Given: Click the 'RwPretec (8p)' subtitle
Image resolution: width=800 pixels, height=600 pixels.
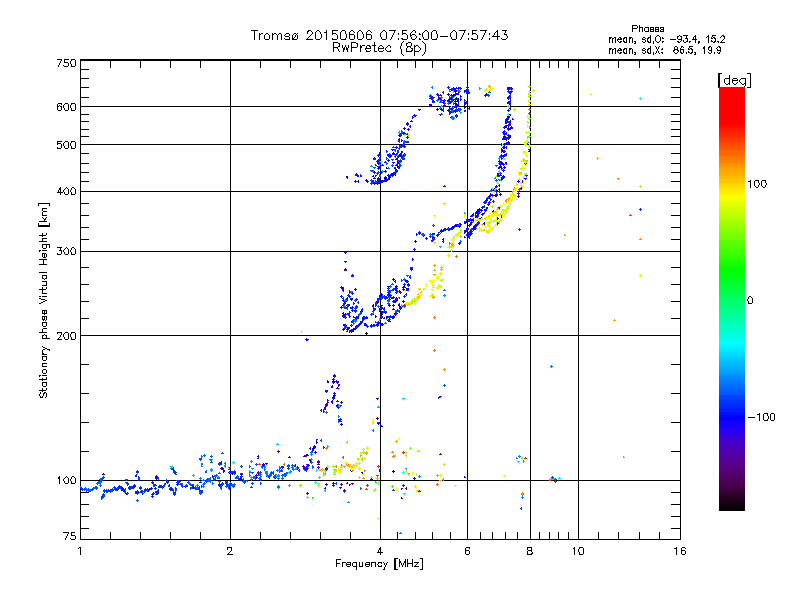Looking at the screenshot, I should pos(379,48).
